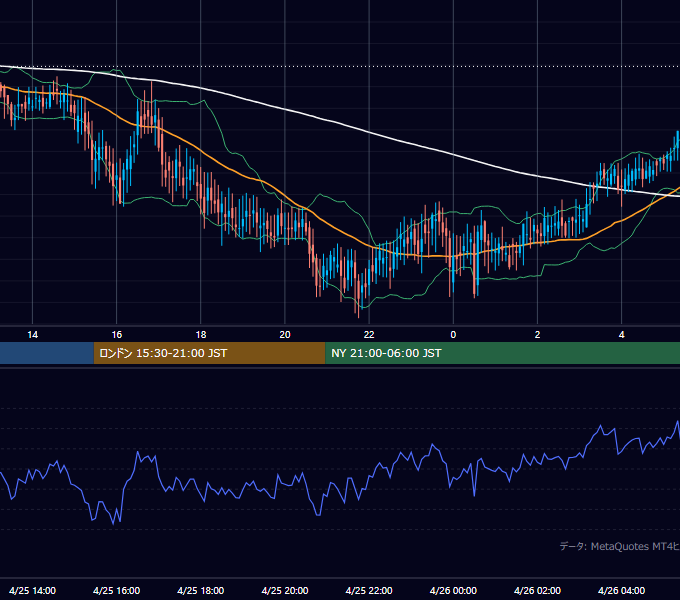The height and width of the screenshot is (600, 680).
Task: Click hour label 22 on price chart axis
Action: pyautogui.click(x=369, y=335)
